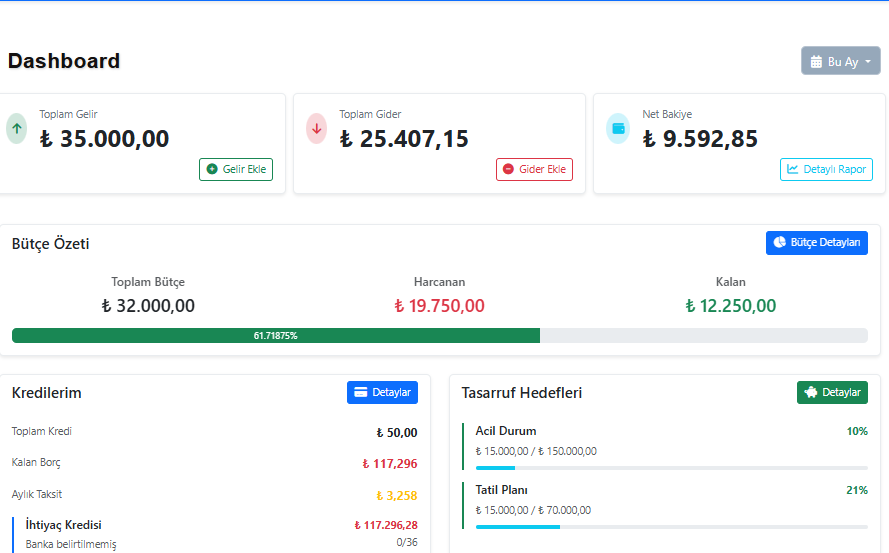The height and width of the screenshot is (553, 889).
Task: Click the Gelir Ekle button
Action: (236, 169)
